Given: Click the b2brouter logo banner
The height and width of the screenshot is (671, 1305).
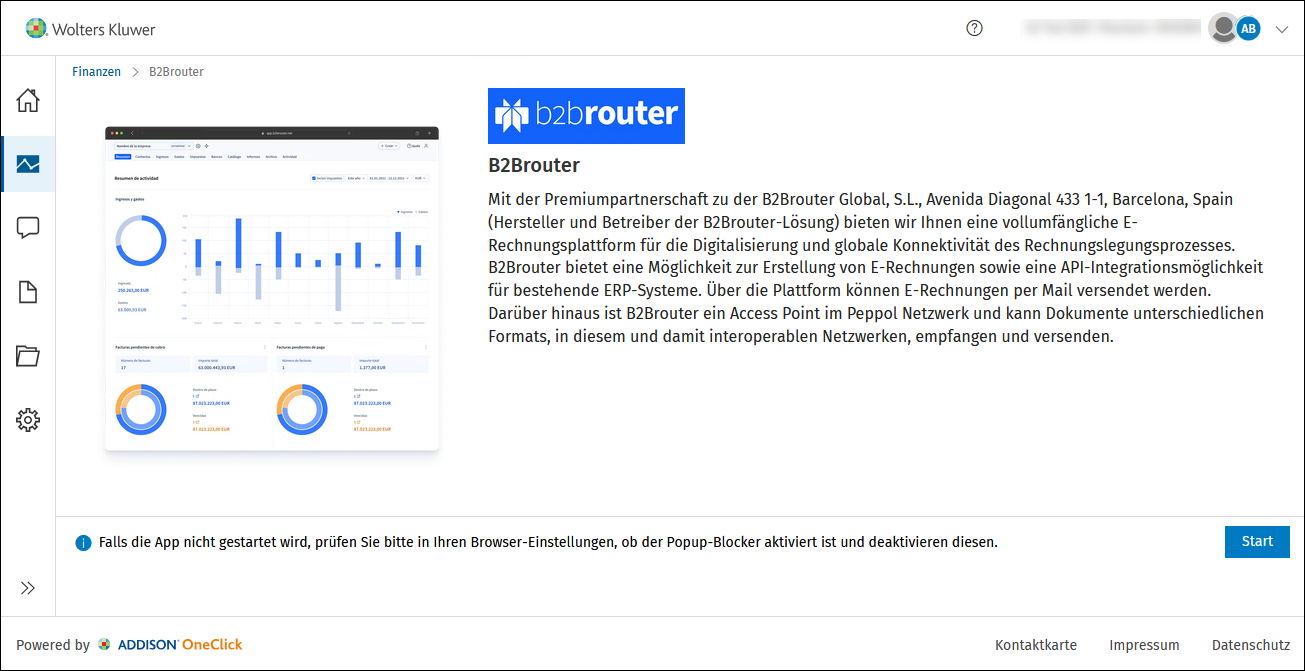Looking at the screenshot, I should (x=586, y=116).
